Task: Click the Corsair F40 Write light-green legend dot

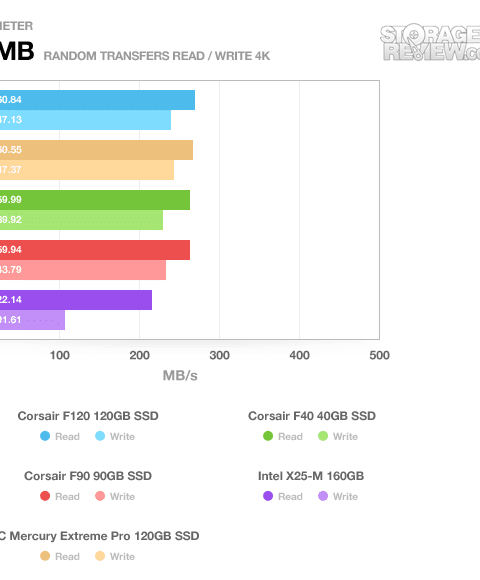Action: tap(323, 436)
